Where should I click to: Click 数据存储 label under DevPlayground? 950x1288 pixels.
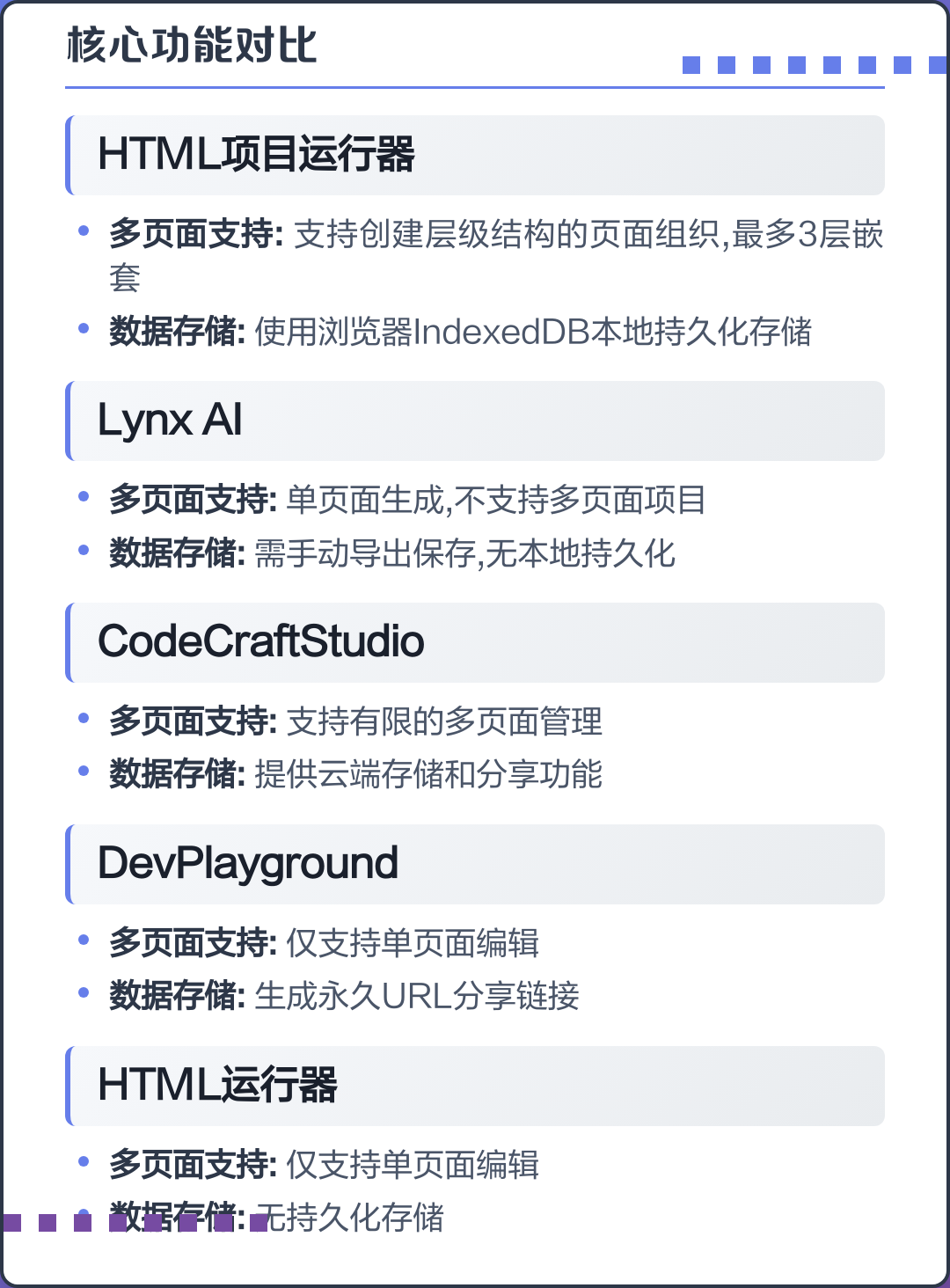click(x=177, y=996)
